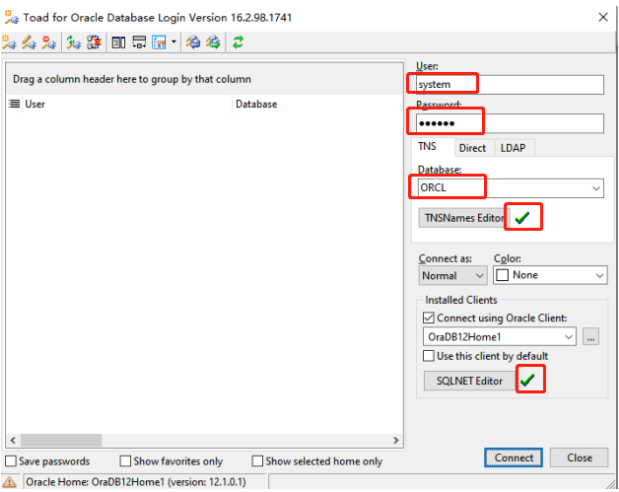Image resolution: width=619 pixels, height=492 pixels.
Task: Open the Database ORCL dropdown
Action: pos(596,188)
